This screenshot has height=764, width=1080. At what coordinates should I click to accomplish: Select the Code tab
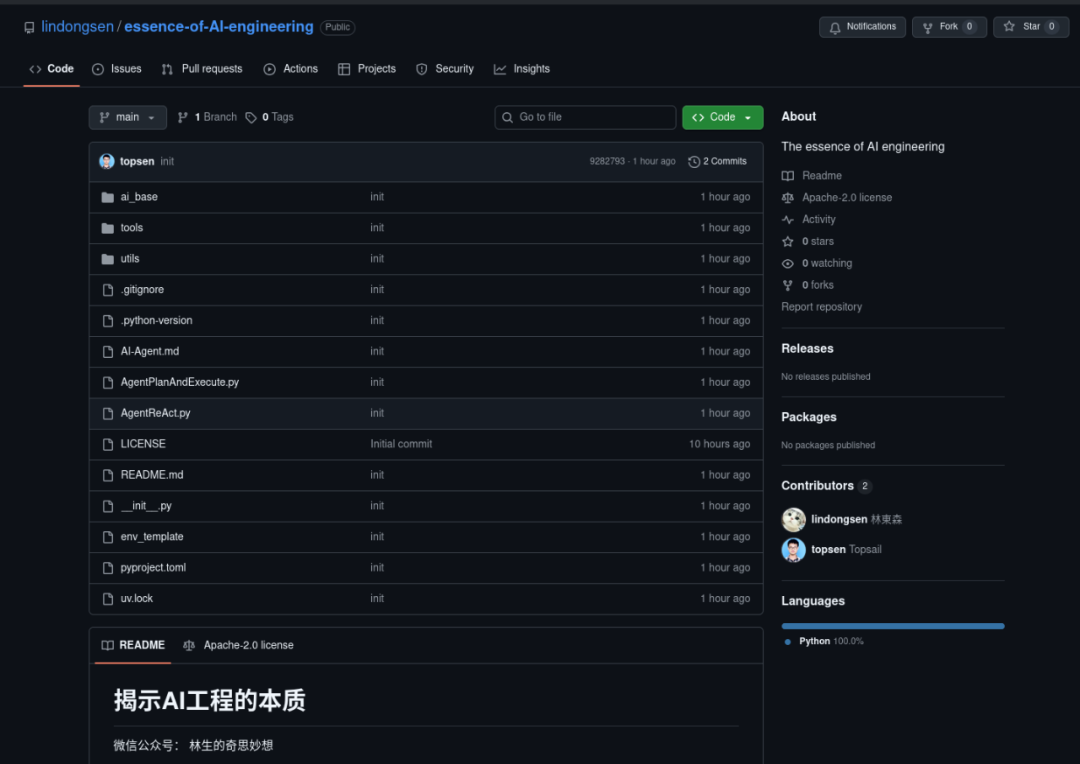[x=51, y=68]
